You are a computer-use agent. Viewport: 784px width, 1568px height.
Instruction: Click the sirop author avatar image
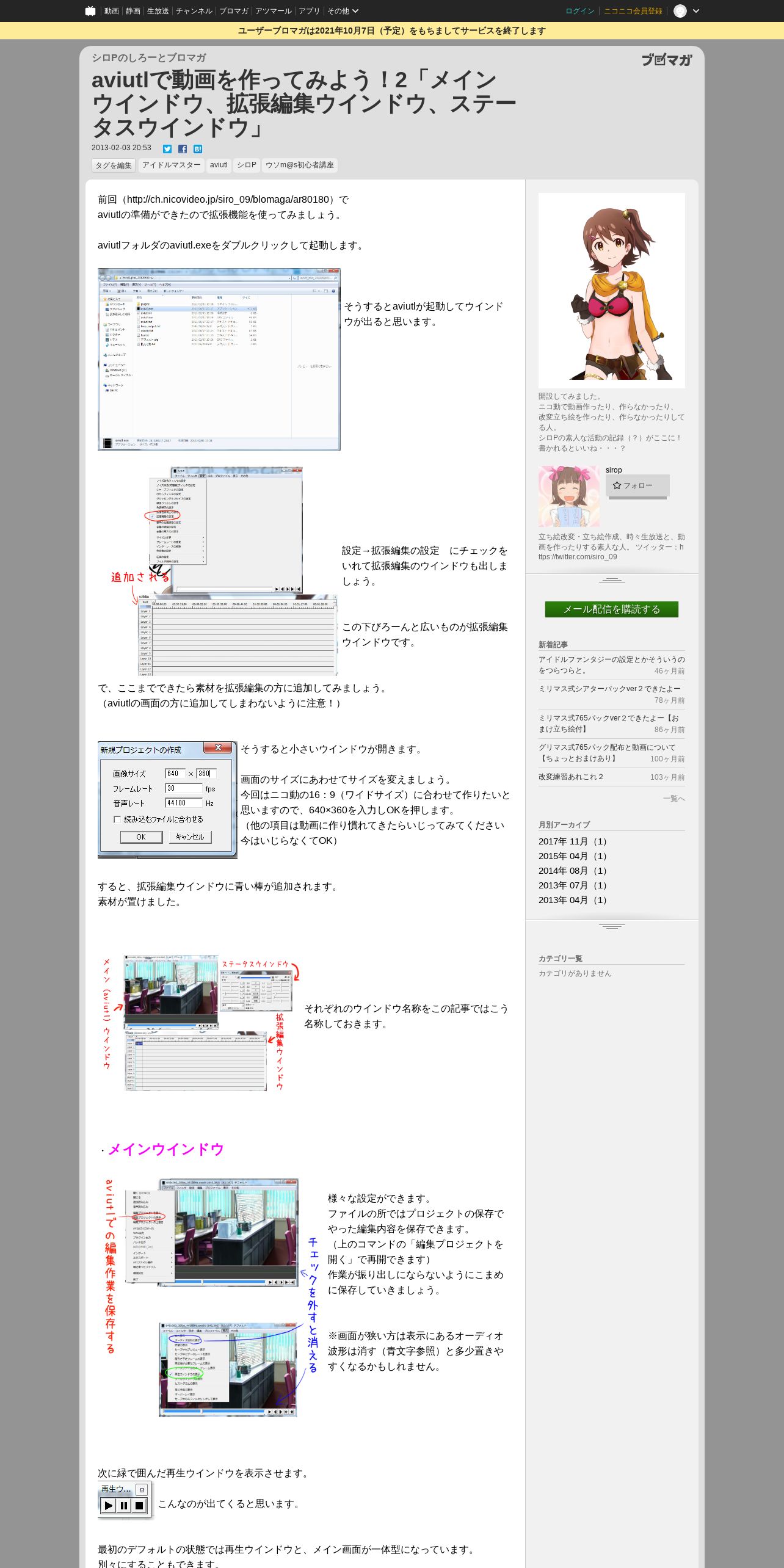coord(568,496)
